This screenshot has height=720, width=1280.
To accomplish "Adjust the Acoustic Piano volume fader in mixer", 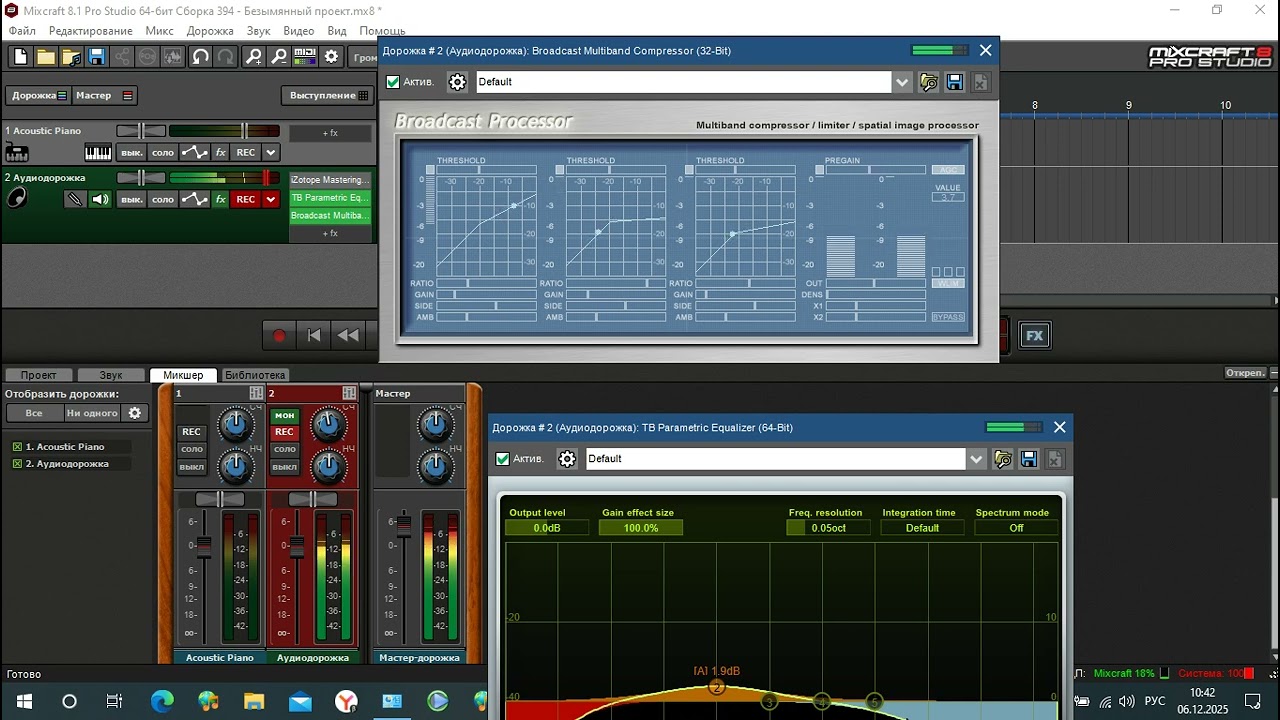I will (x=204, y=546).
